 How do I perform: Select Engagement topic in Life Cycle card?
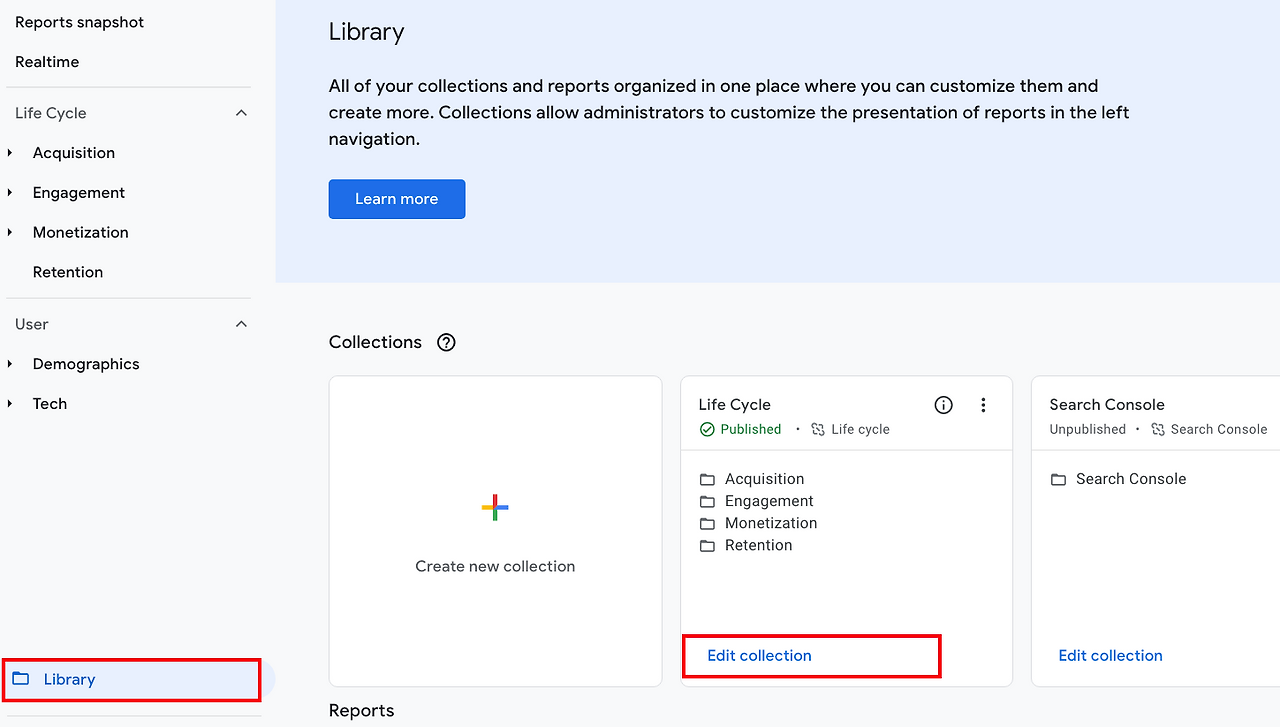pos(770,501)
